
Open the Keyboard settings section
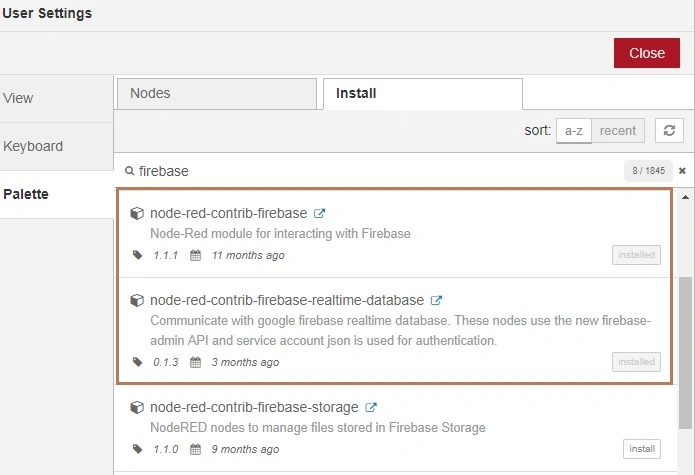click(56, 147)
